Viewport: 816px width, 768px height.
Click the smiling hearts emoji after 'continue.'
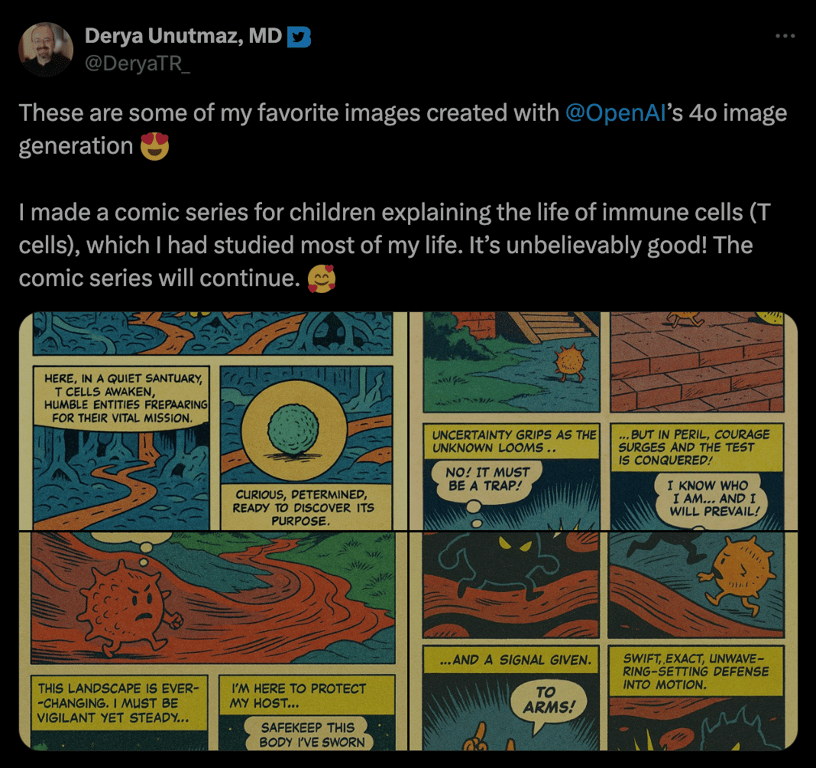pos(322,278)
